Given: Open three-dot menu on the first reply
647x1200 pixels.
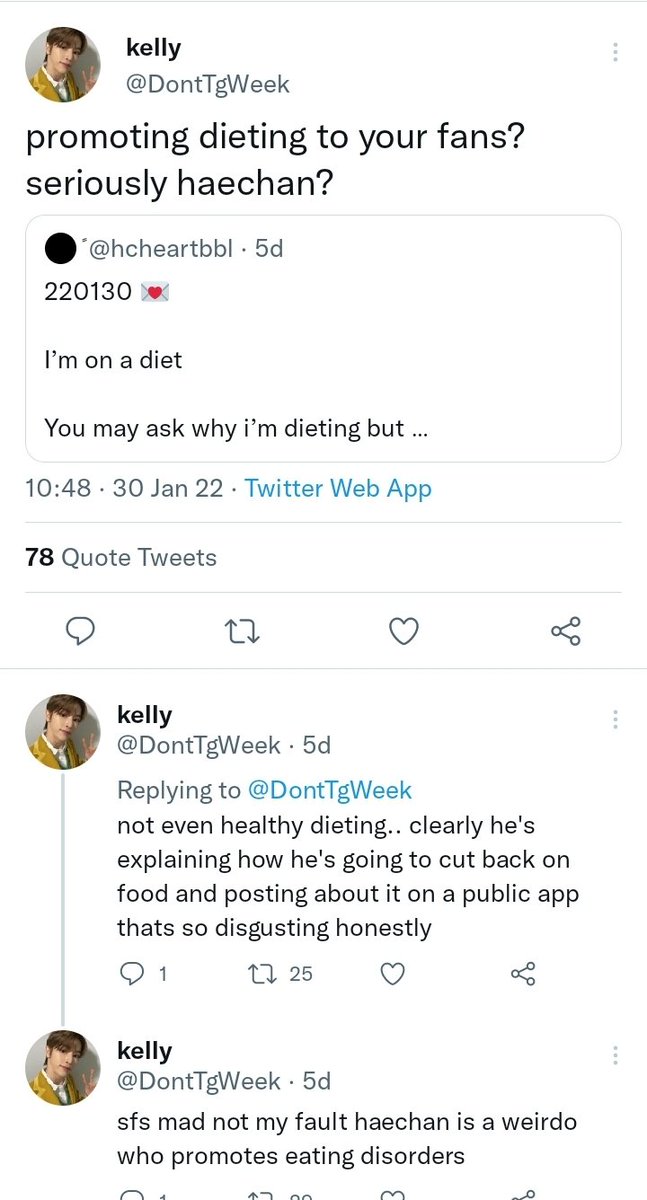Looking at the screenshot, I should pos(615,719).
